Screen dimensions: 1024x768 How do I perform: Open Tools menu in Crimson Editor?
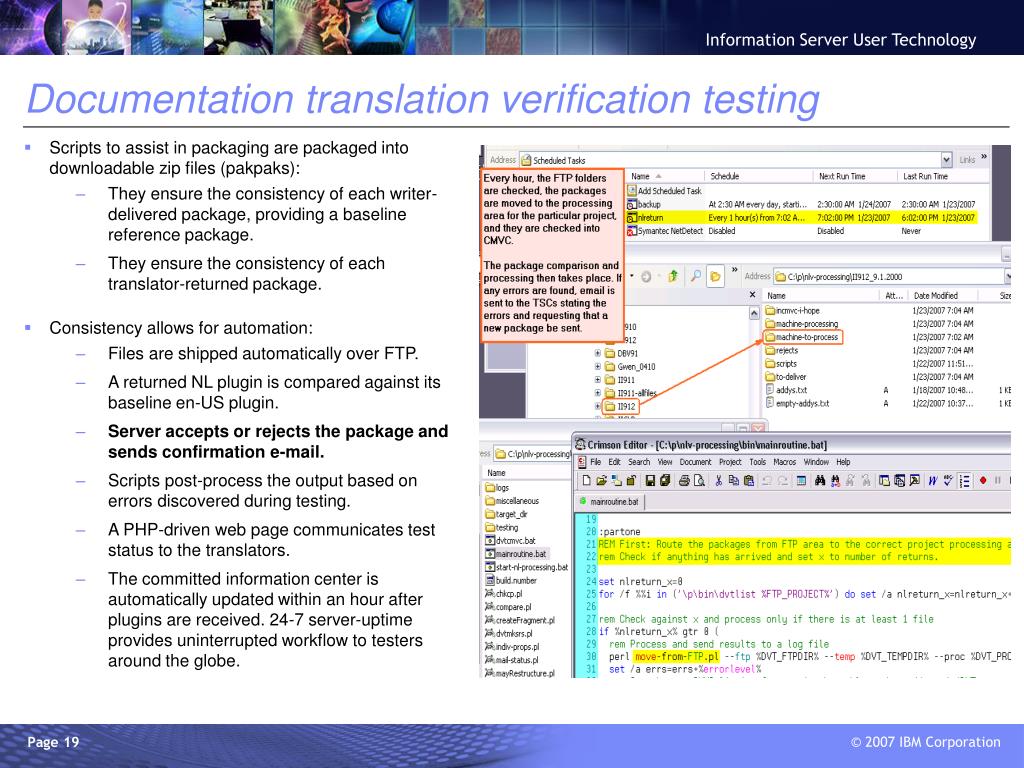tap(758, 462)
